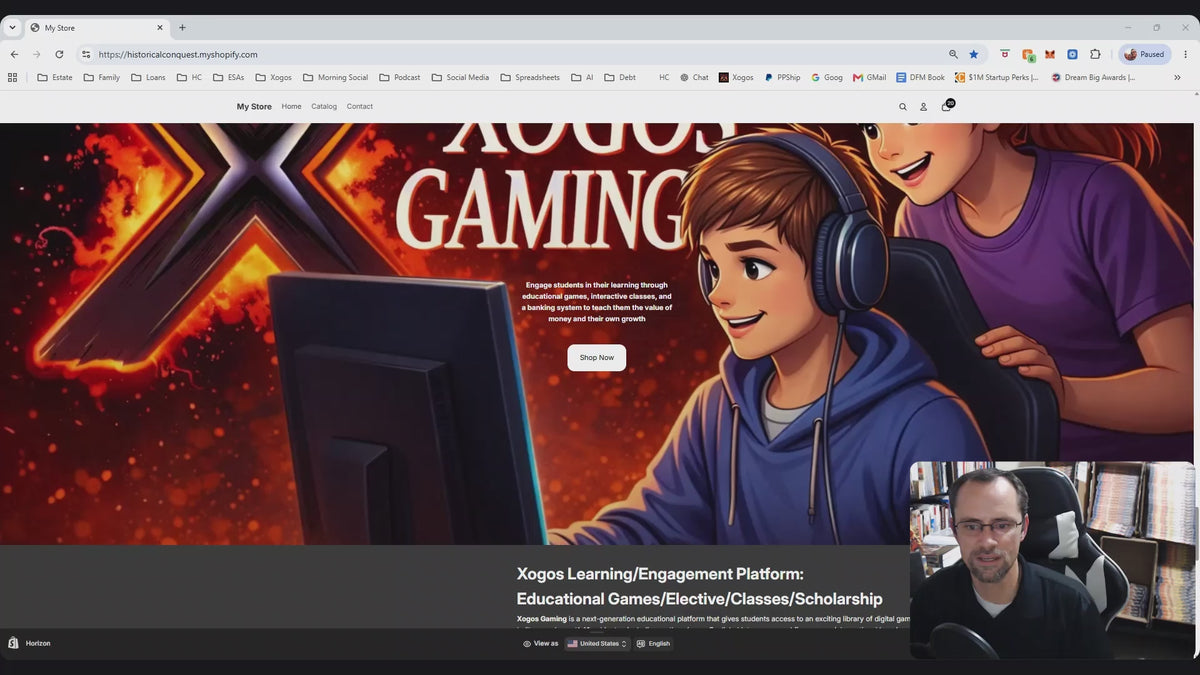This screenshot has height=675, width=1200.
Task: Open the store search magnifier icon
Action: pos(902,107)
